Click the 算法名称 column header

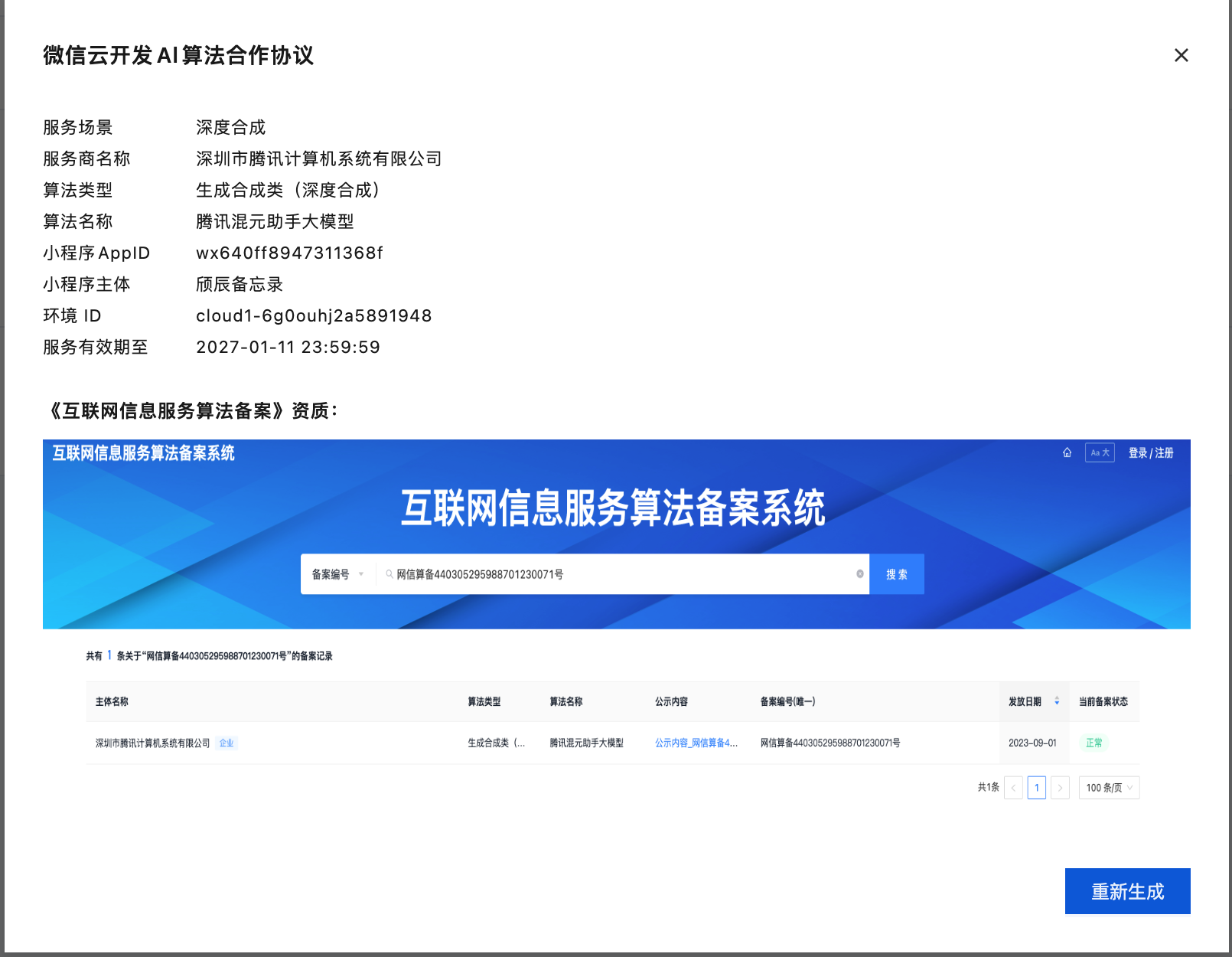click(566, 701)
